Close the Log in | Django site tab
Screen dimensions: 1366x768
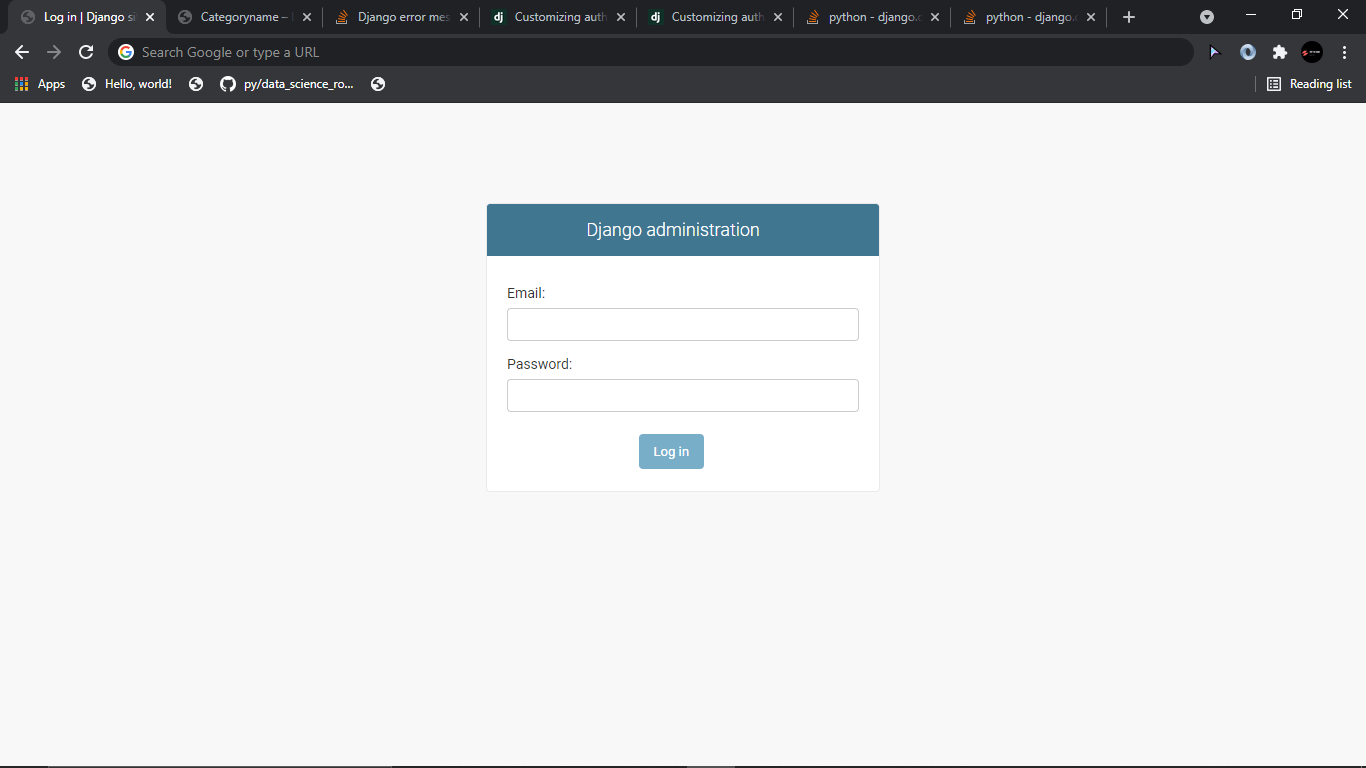[x=150, y=17]
